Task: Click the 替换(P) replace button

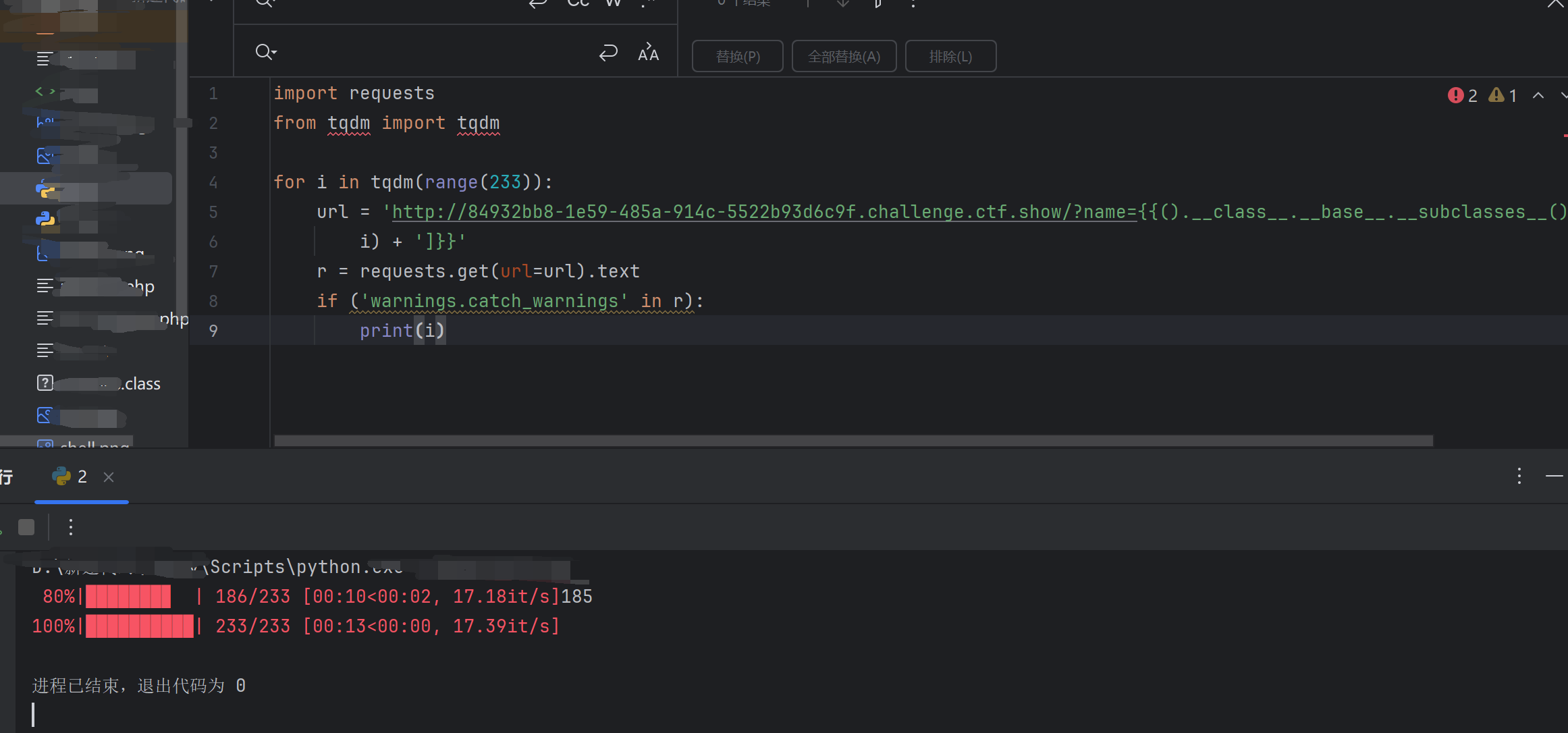Action: click(x=737, y=57)
